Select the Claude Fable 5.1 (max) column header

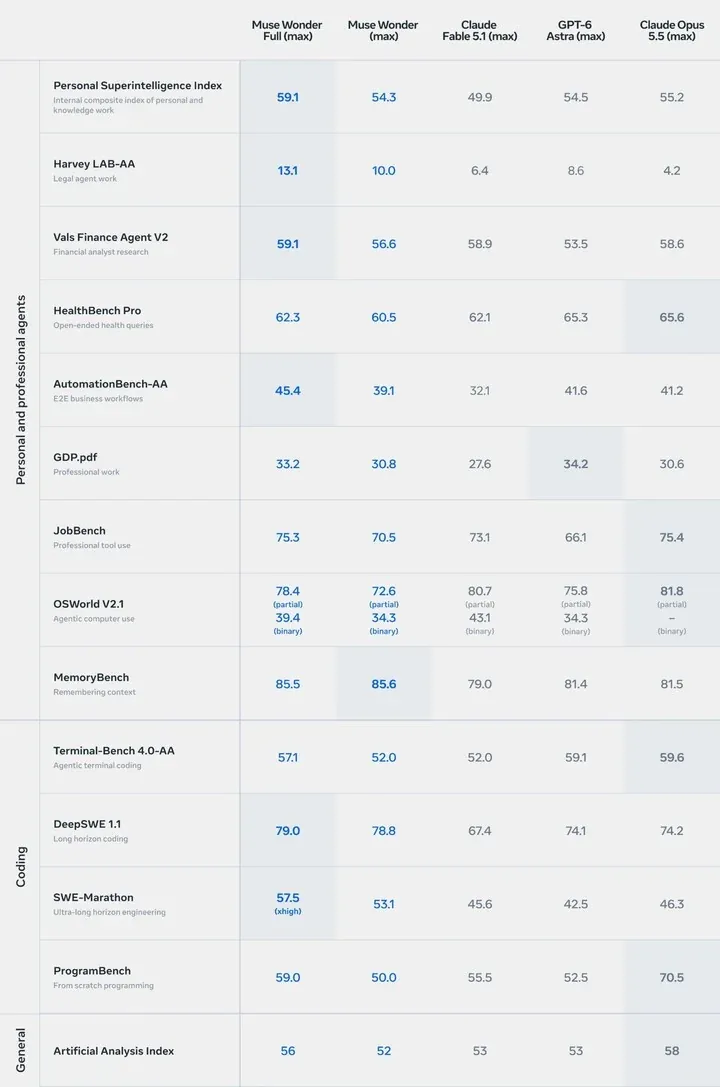tap(480, 31)
